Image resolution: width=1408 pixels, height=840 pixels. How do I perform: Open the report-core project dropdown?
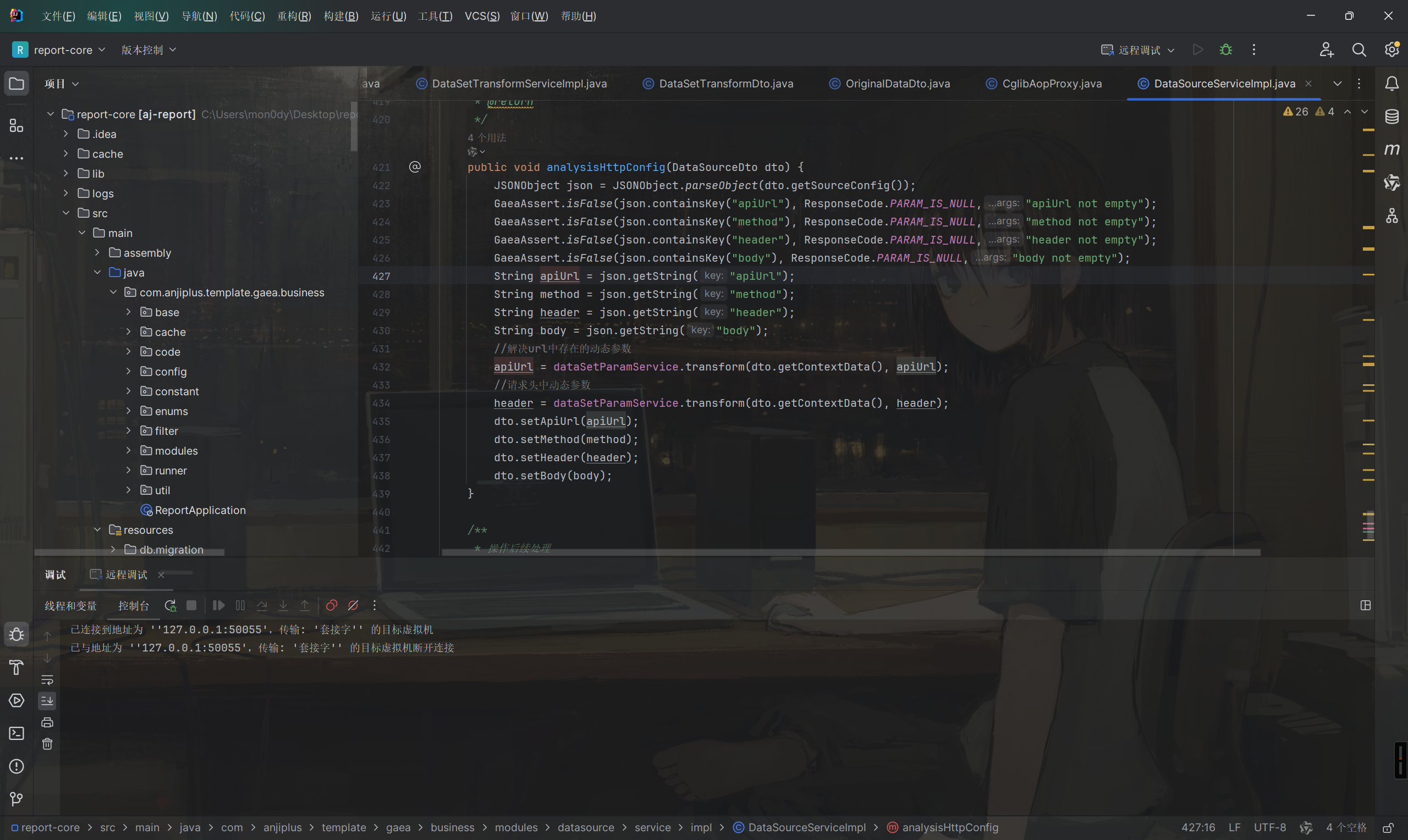coord(59,50)
